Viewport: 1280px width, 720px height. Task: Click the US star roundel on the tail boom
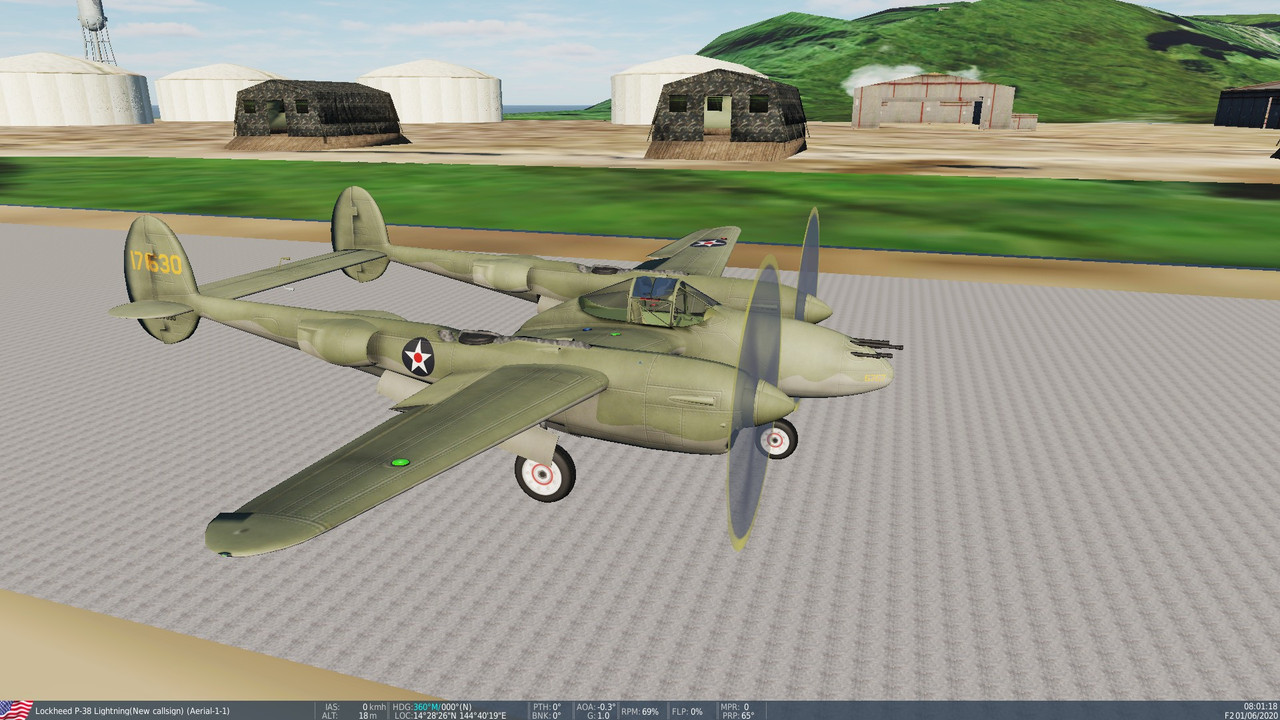[x=418, y=356]
